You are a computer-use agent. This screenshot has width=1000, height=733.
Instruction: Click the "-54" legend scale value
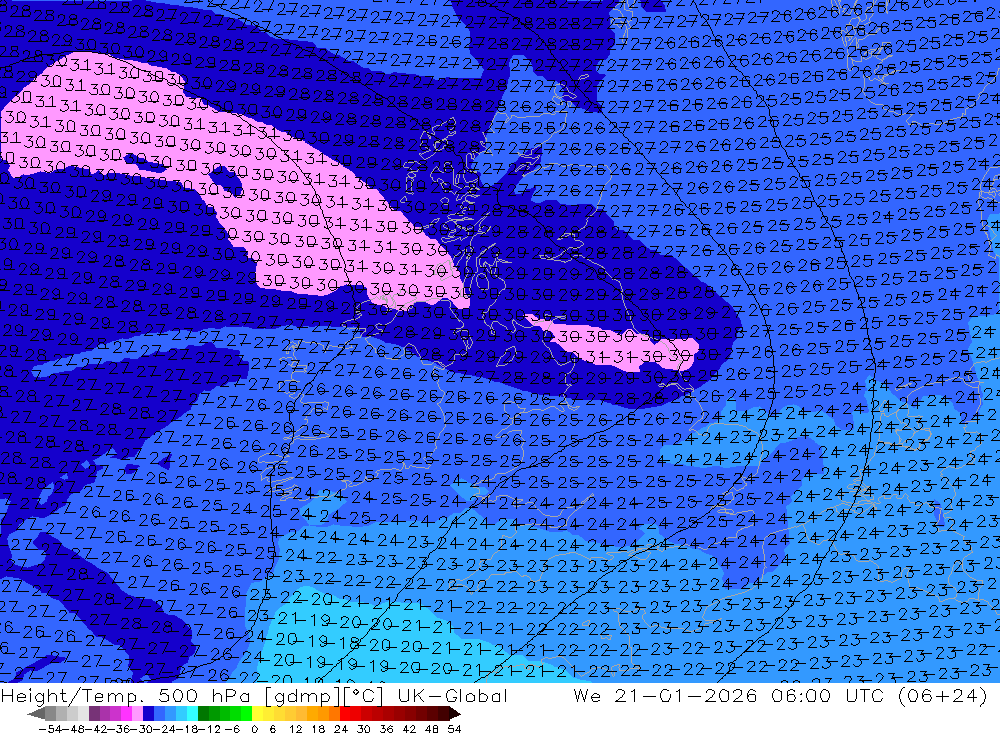click(50, 729)
